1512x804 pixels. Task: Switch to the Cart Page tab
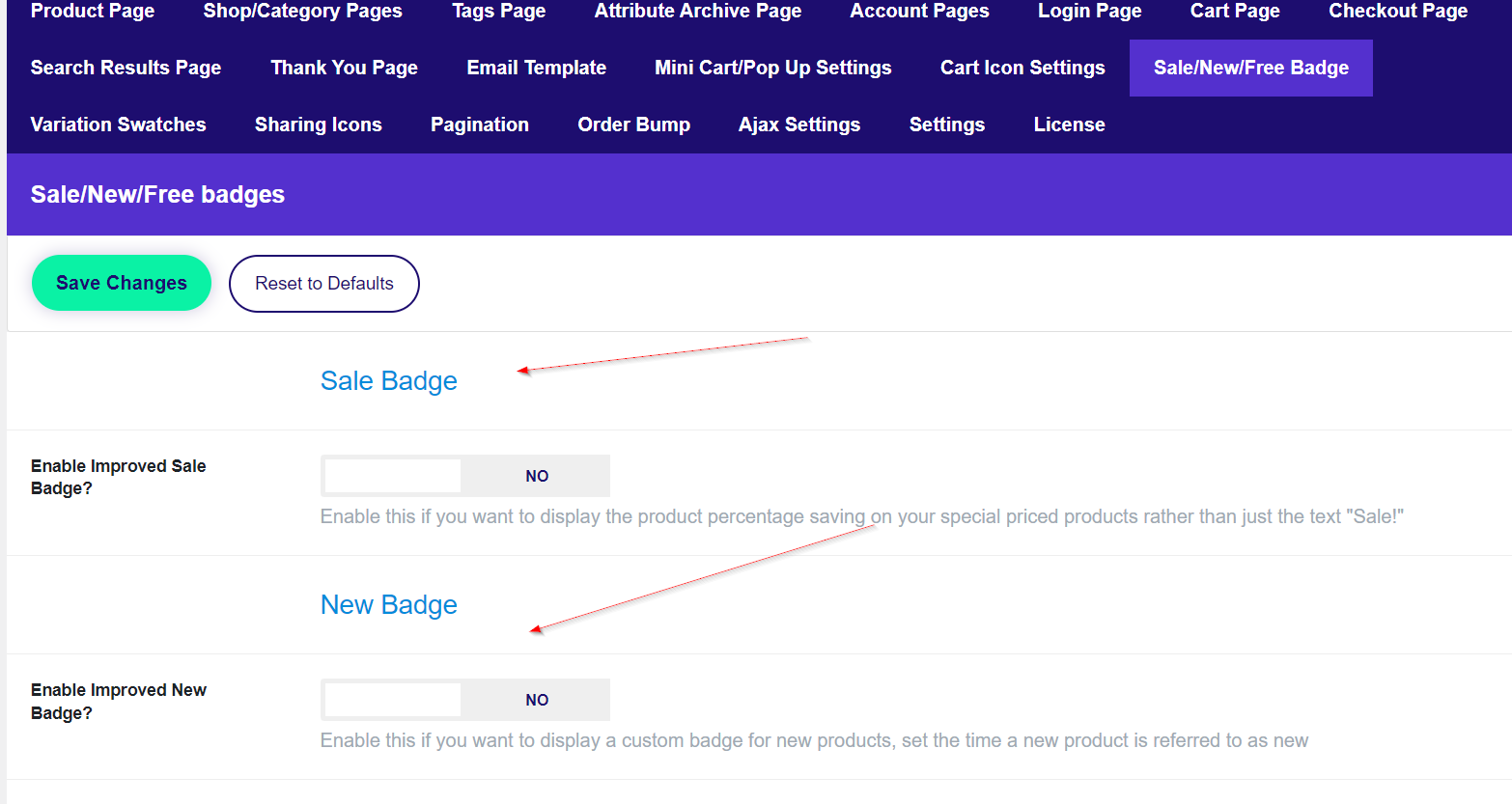1234,12
